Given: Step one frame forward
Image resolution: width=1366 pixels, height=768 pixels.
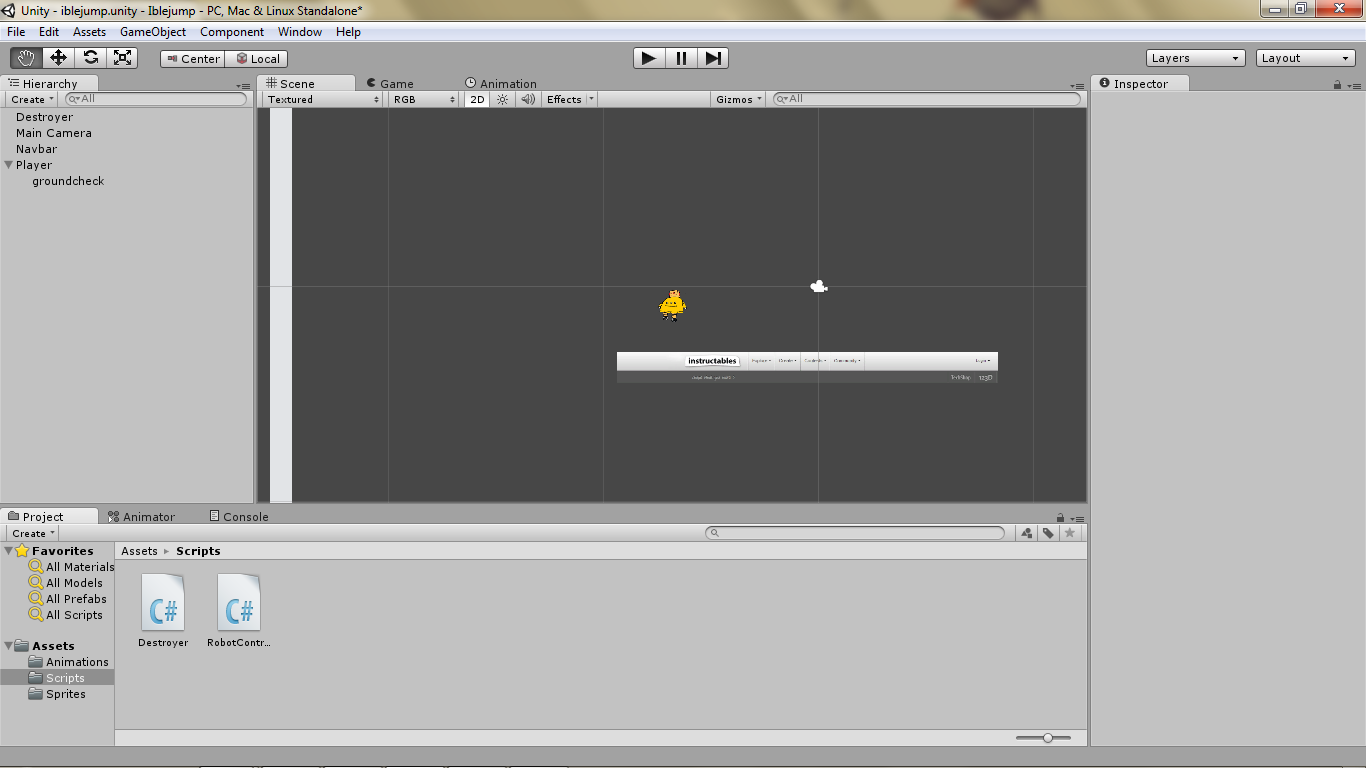Looking at the screenshot, I should (712, 57).
